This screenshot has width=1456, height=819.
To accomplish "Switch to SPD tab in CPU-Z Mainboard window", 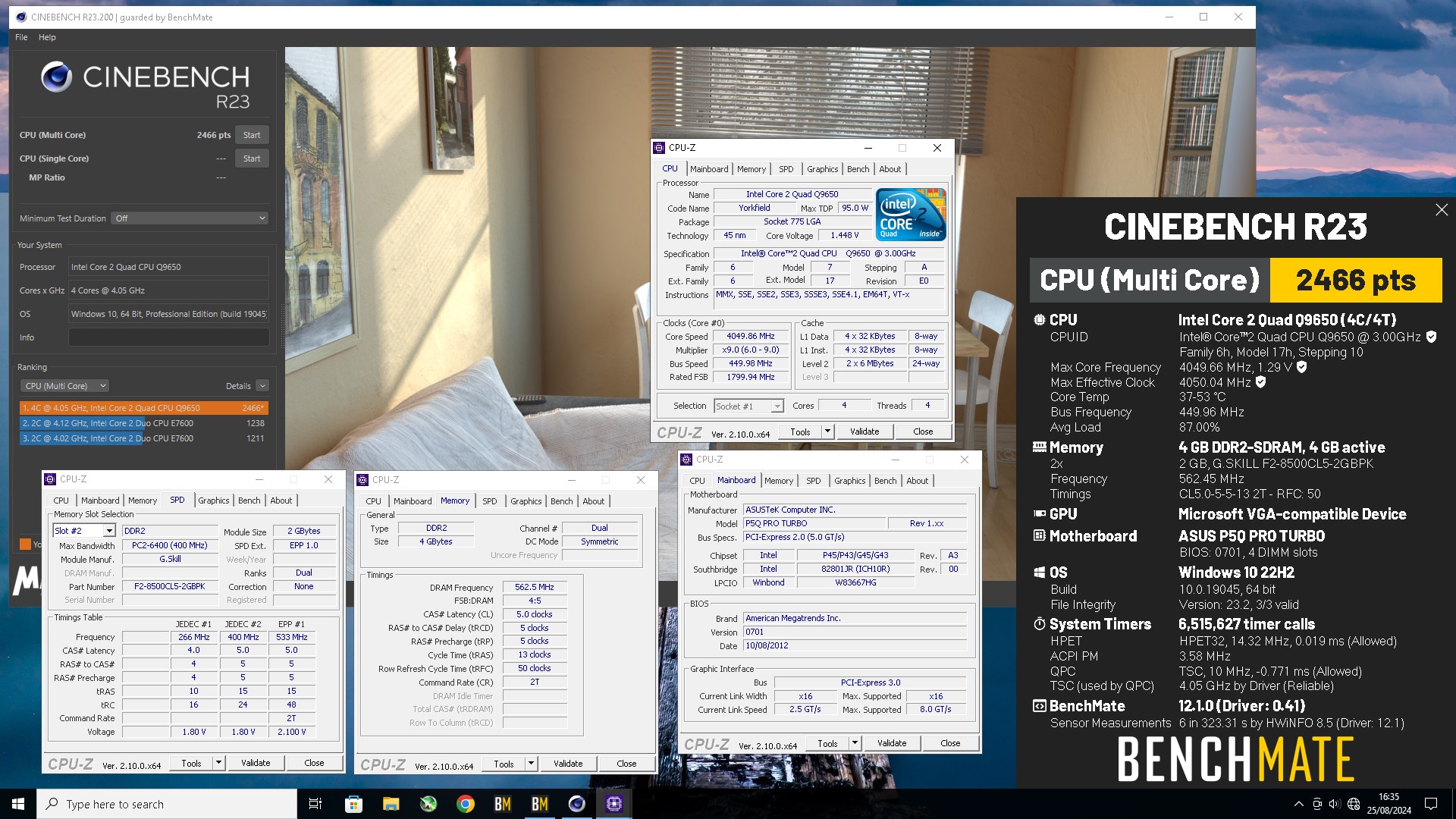I will tap(813, 481).
